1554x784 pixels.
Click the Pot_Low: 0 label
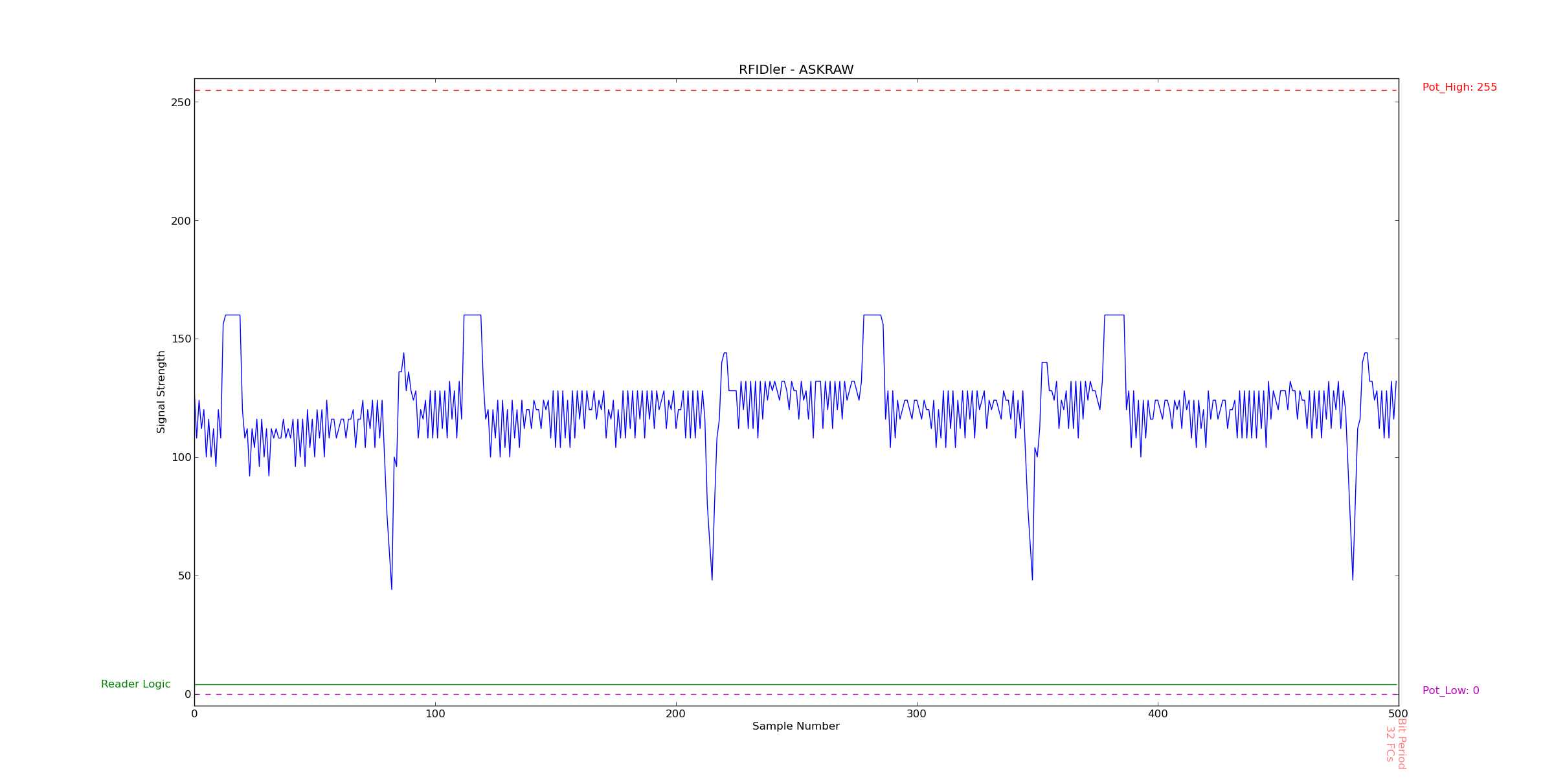1450,691
